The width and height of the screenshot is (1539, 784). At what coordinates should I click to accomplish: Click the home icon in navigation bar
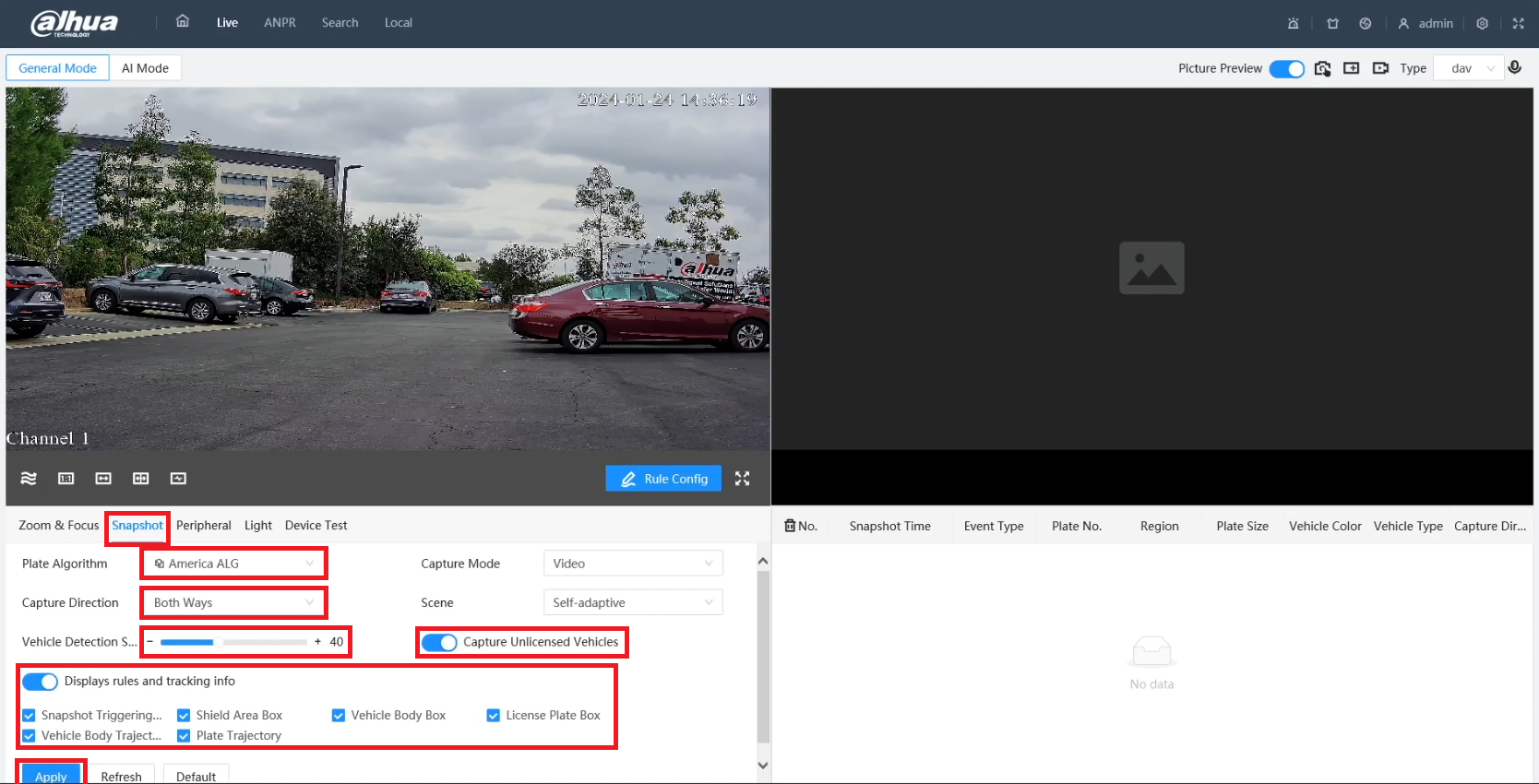pos(183,21)
